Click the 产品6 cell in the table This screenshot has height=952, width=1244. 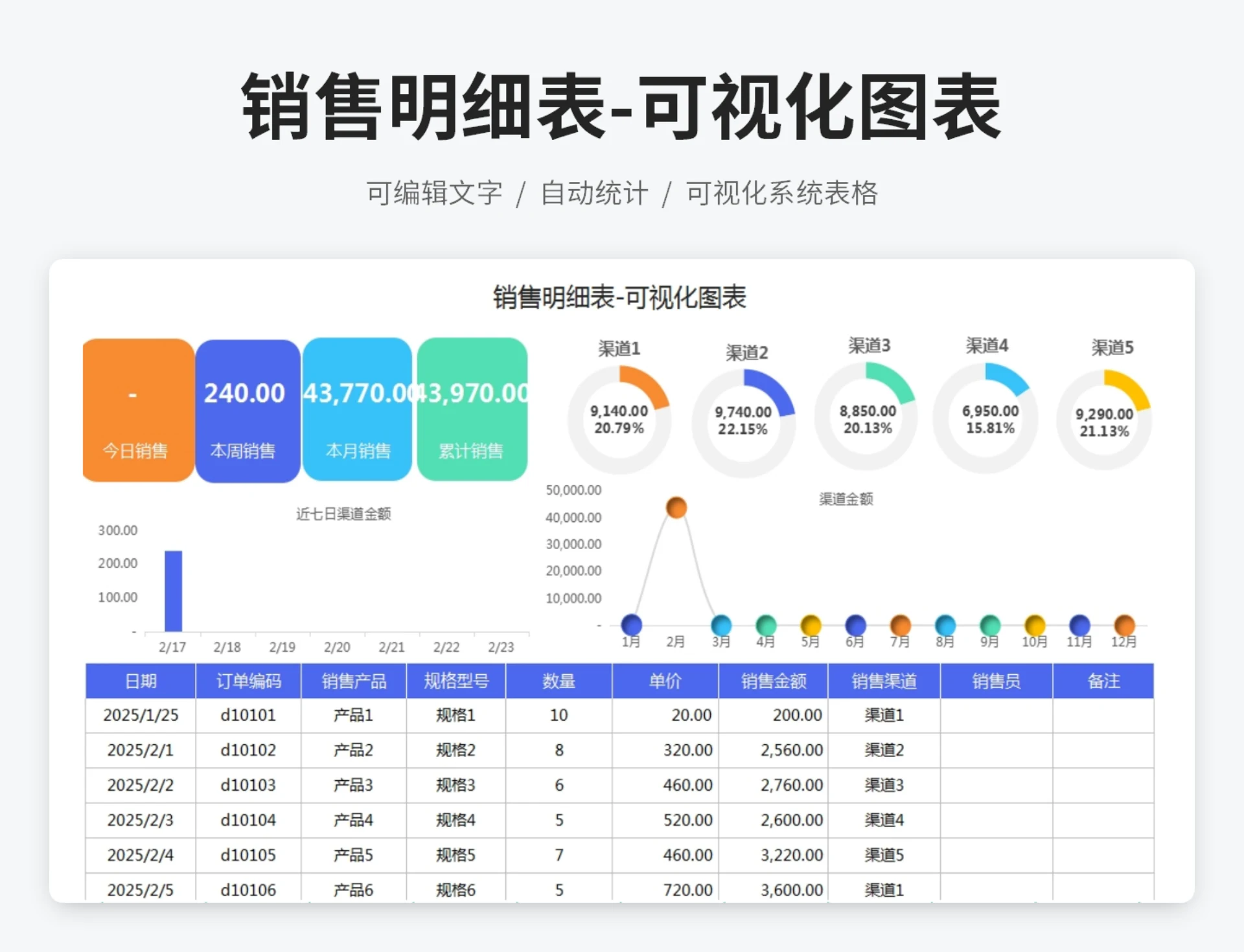click(353, 889)
